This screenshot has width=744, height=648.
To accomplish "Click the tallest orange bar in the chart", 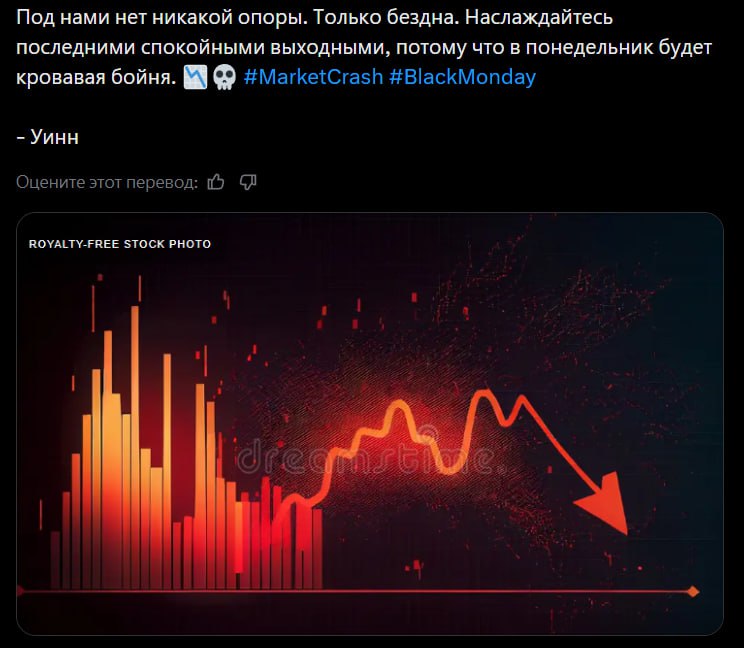I will click(x=135, y=446).
